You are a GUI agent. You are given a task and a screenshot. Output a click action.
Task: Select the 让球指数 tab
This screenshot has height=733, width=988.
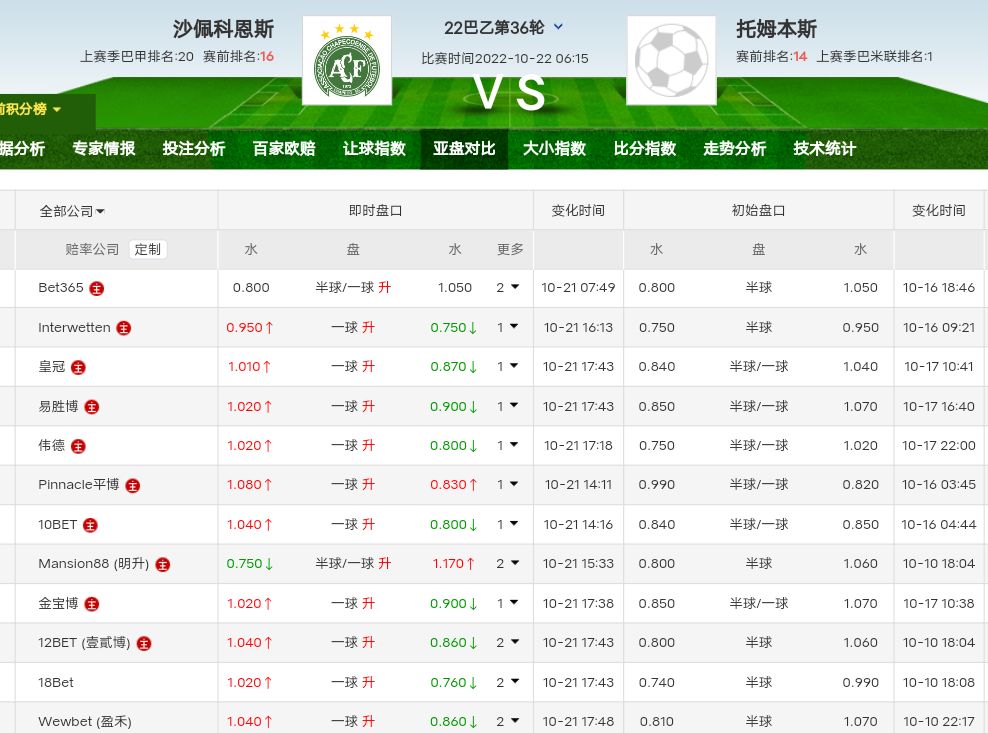coord(374,149)
